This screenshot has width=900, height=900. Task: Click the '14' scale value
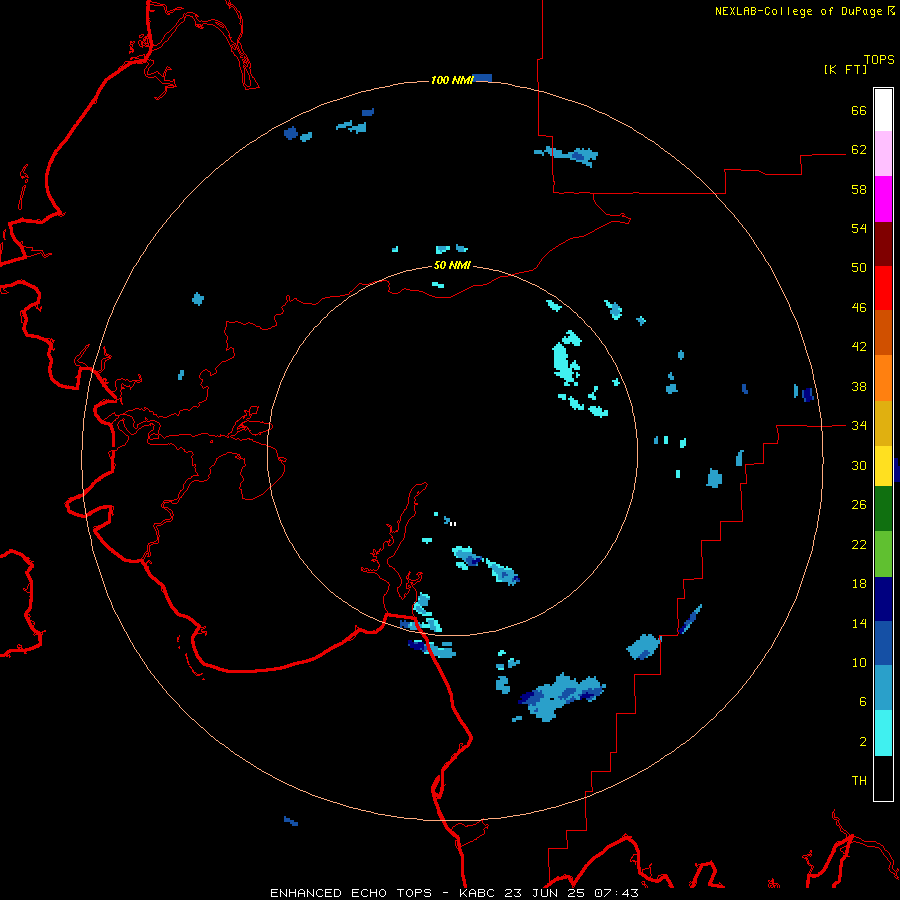[859, 623]
